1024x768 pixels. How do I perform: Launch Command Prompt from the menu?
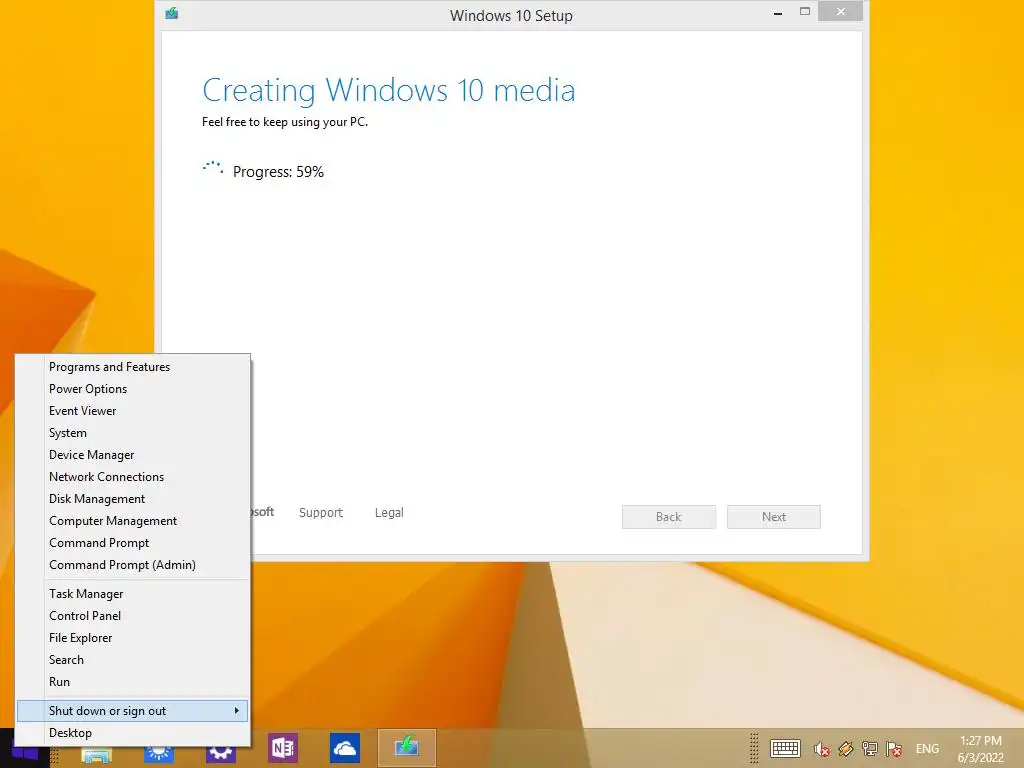(x=133, y=543)
